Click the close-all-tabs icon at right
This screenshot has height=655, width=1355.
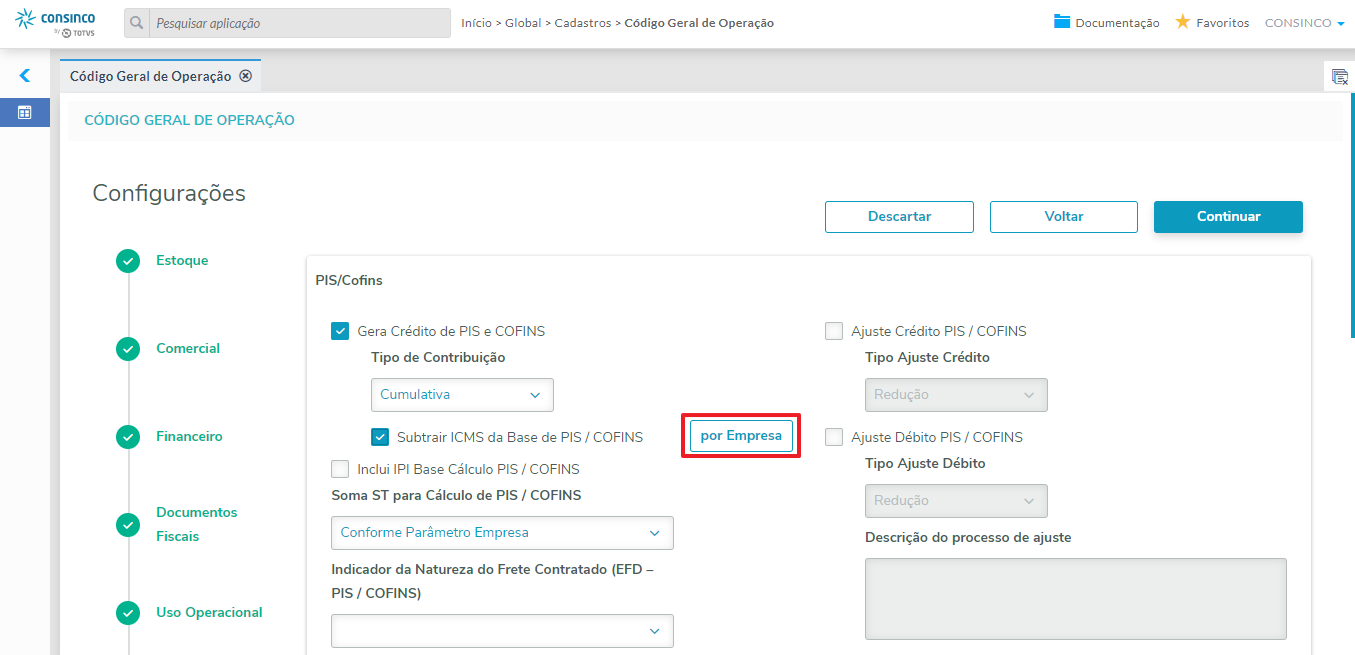[x=1339, y=77]
